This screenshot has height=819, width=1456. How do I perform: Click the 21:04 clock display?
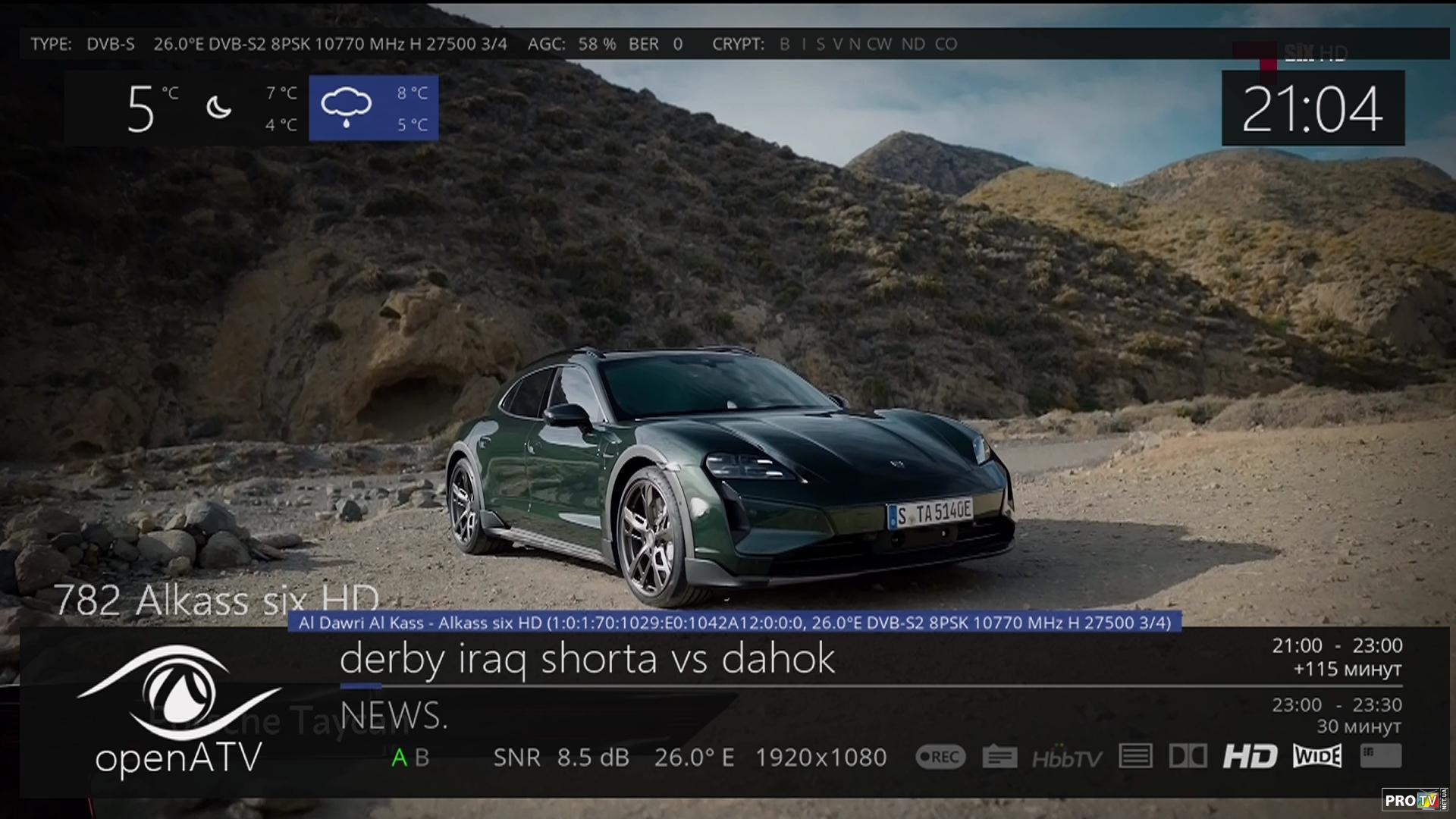1313,108
